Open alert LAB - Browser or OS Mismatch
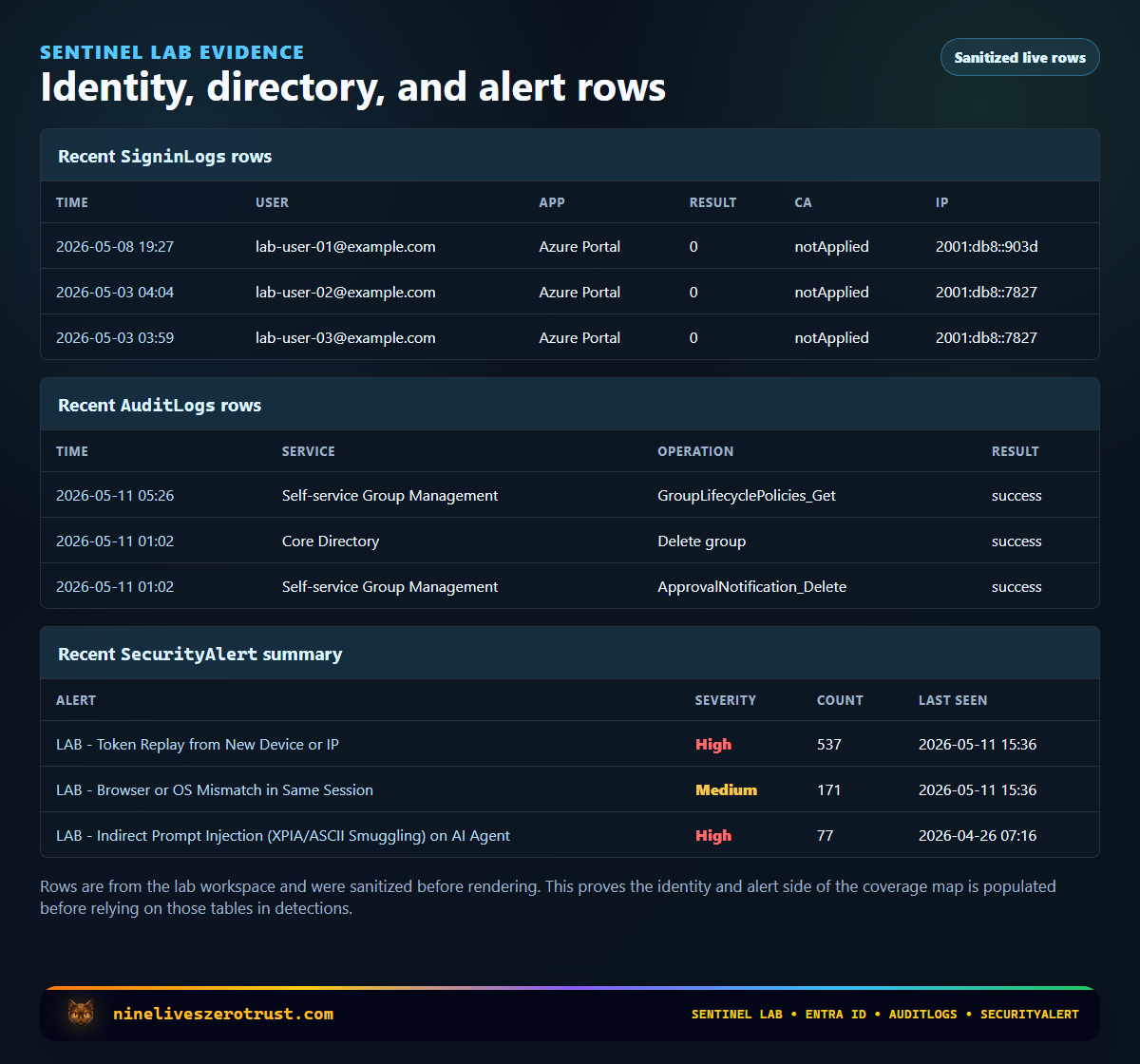 pyautogui.click(x=215, y=789)
